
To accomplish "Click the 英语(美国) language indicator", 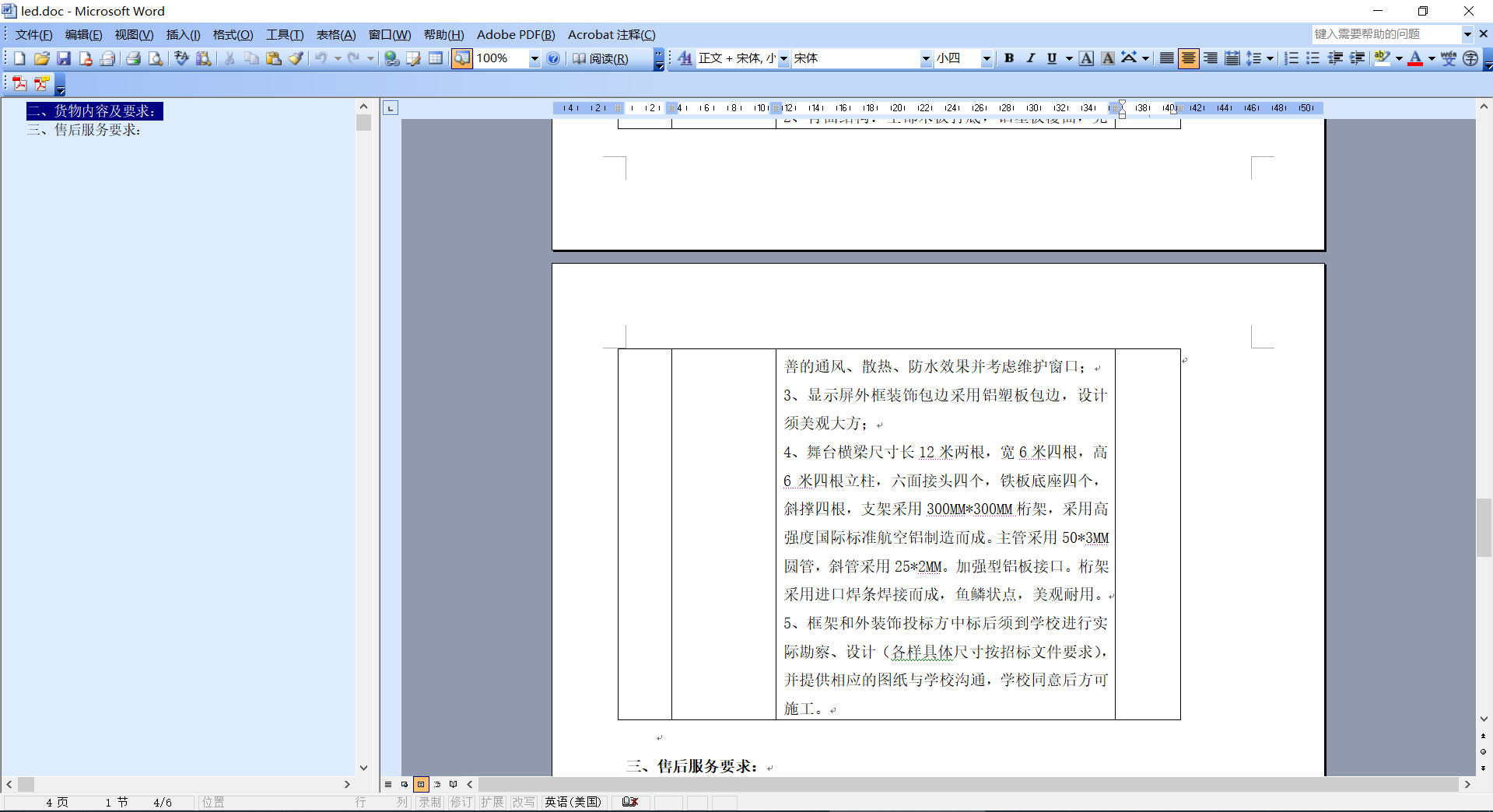I will (573, 802).
